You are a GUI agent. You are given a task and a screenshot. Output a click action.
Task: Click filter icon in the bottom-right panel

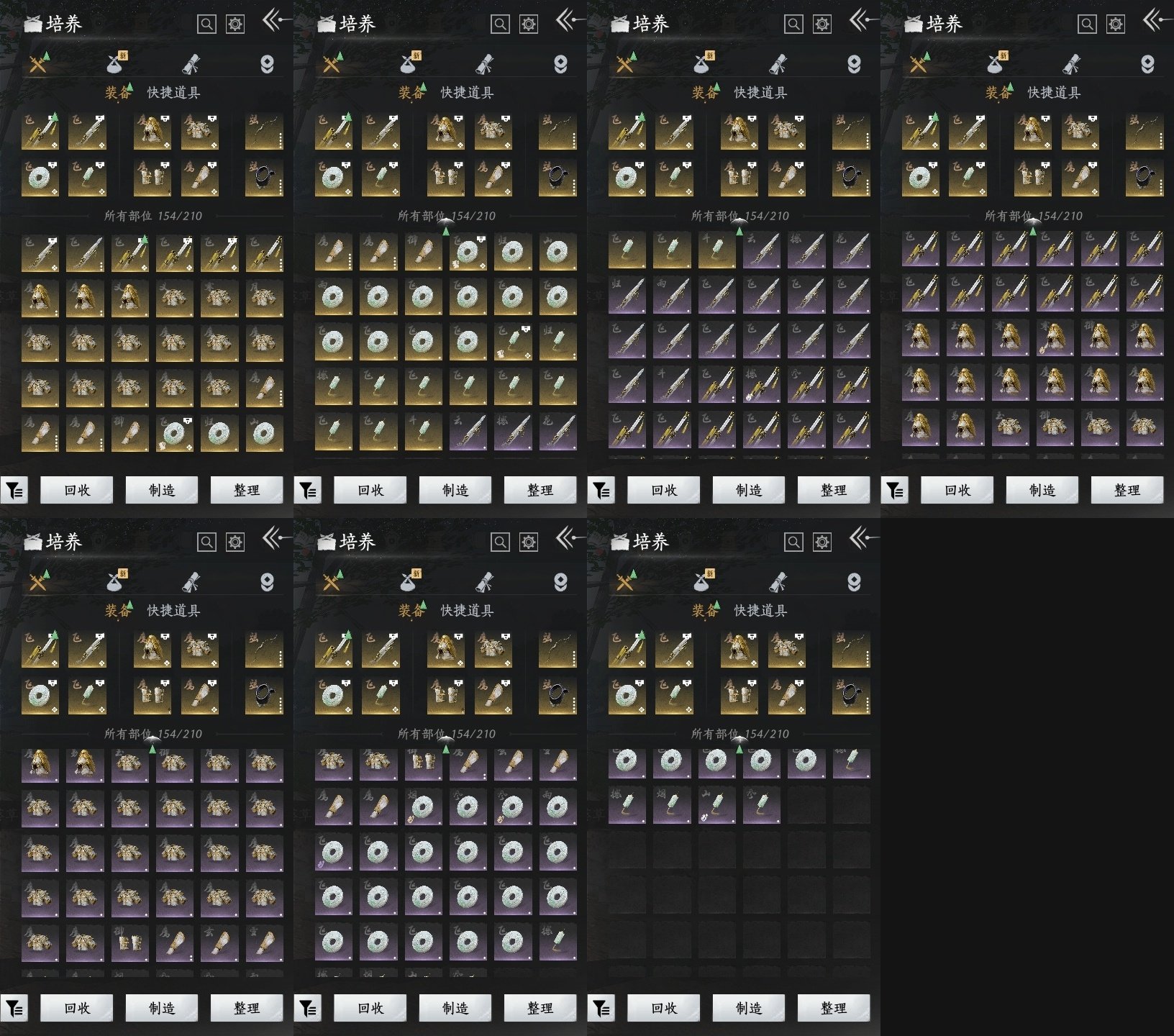(x=601, y=1009)
